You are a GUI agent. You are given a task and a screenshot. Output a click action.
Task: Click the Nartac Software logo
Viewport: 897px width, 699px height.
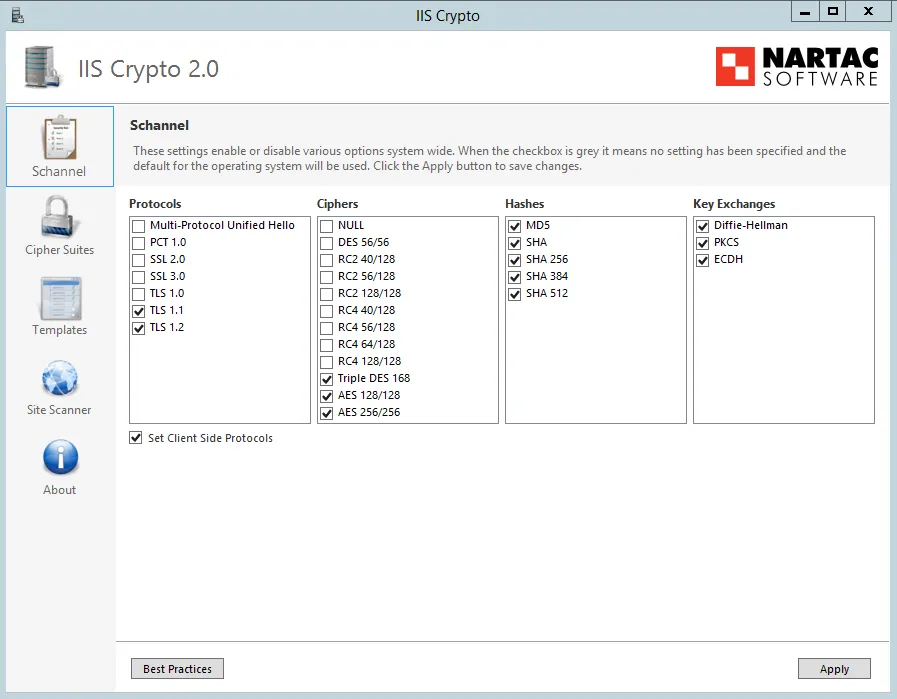pyautogui.click(x=797, y=66)
